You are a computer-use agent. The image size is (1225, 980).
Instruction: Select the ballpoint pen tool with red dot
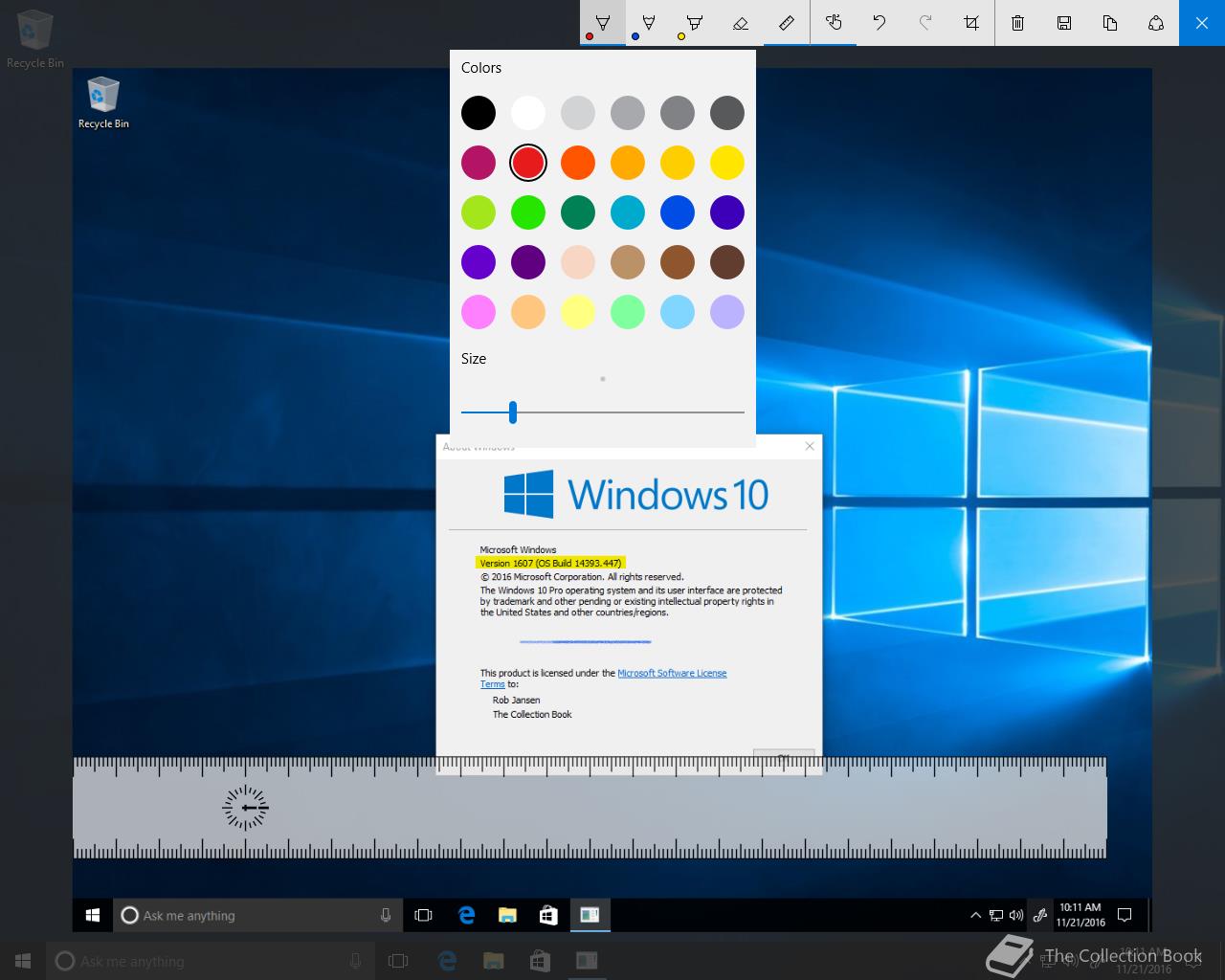(603, 23)
